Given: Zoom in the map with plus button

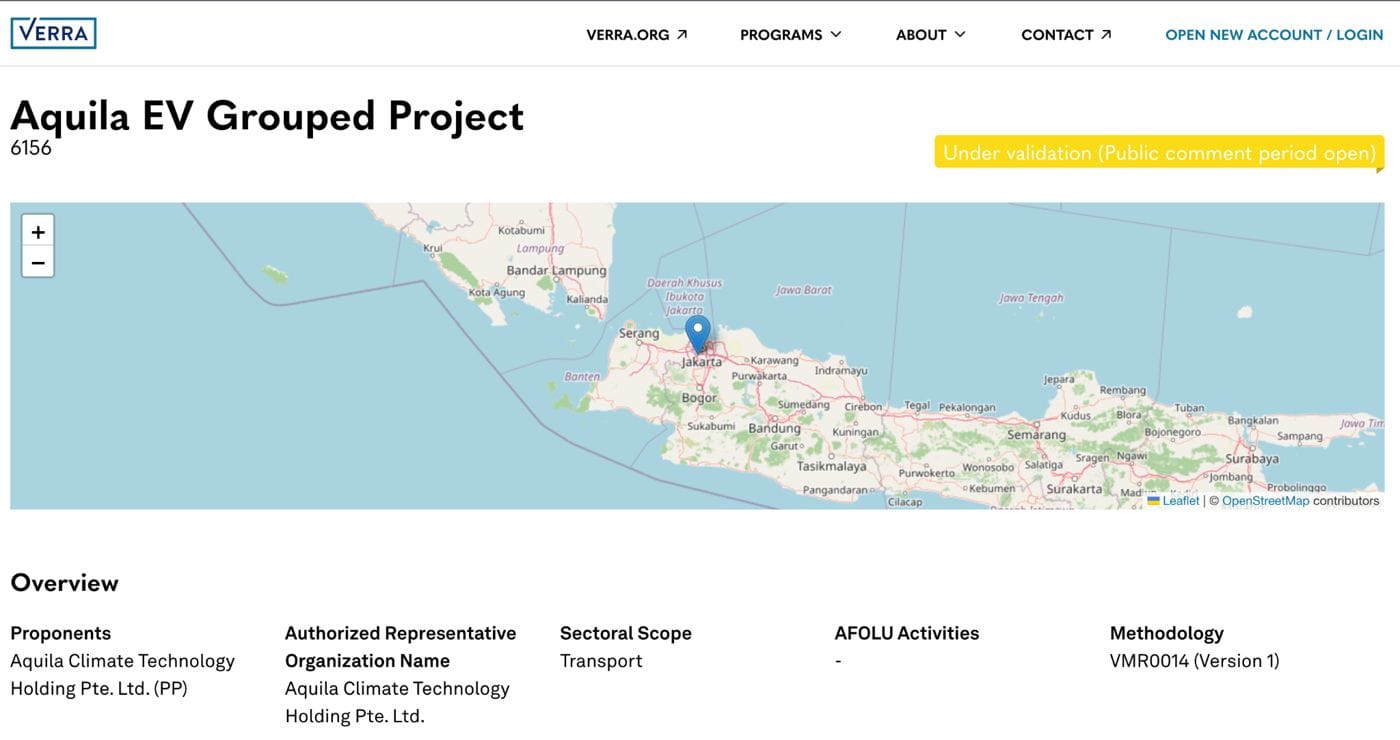Looking at the screenshot, I should click(x=38, y=232).
